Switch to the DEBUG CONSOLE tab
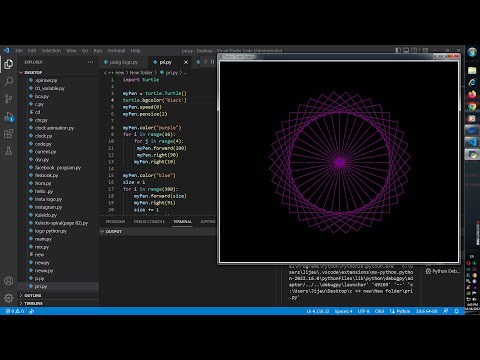Image resolution: width=480 pixels, height=360 pixels. pos(149,221)
